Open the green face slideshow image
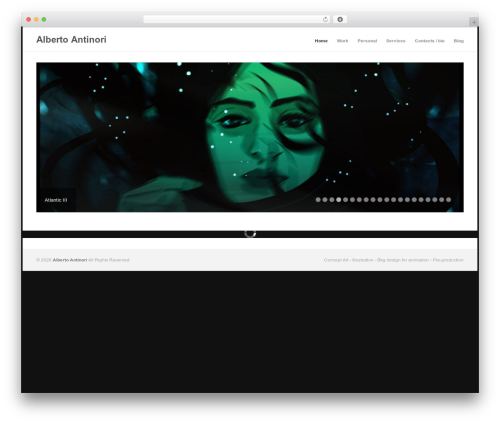Screen dimensions: 500x423 pos(250,137)
